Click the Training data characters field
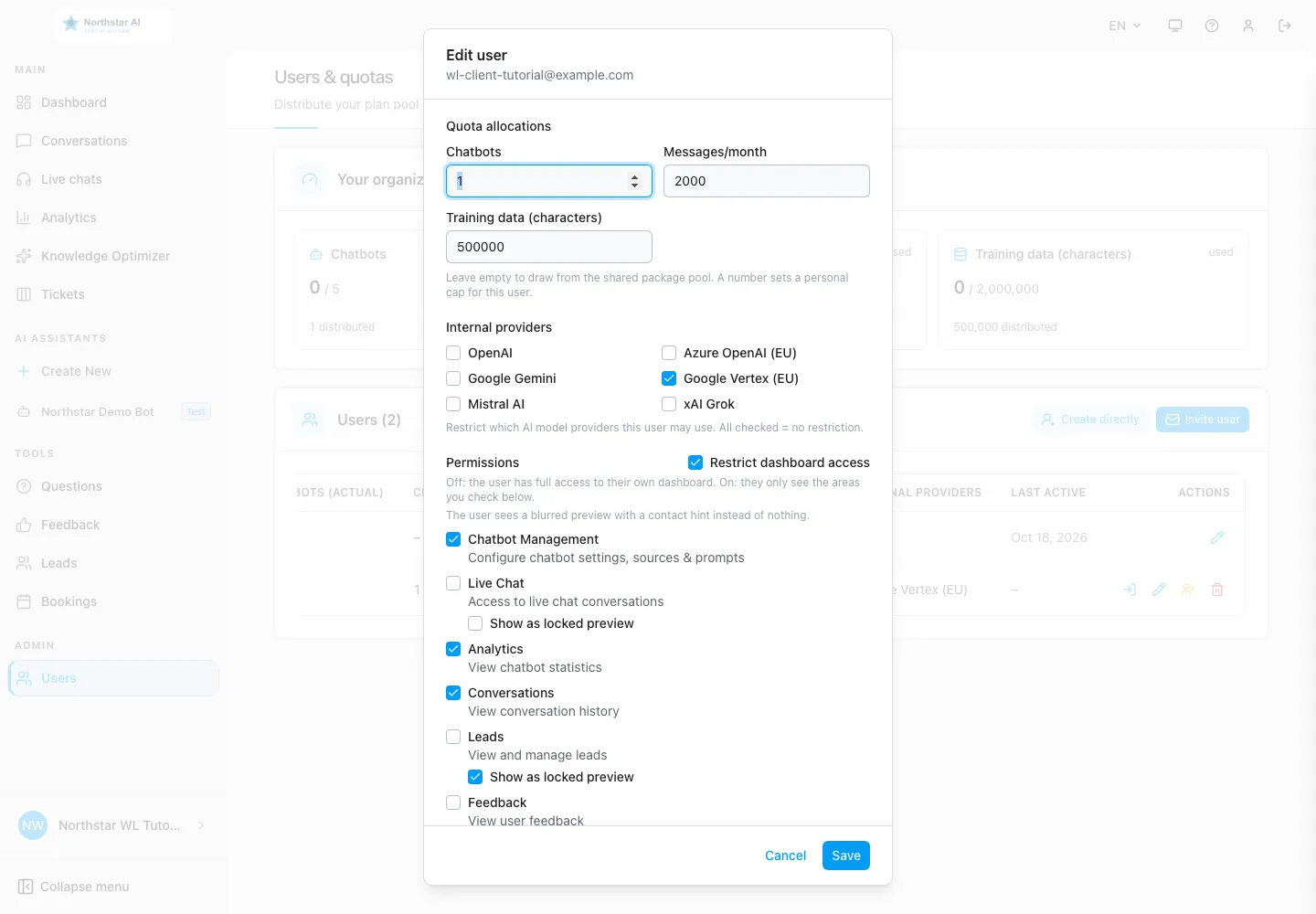1316x914 pixels. tap(549, 247)
